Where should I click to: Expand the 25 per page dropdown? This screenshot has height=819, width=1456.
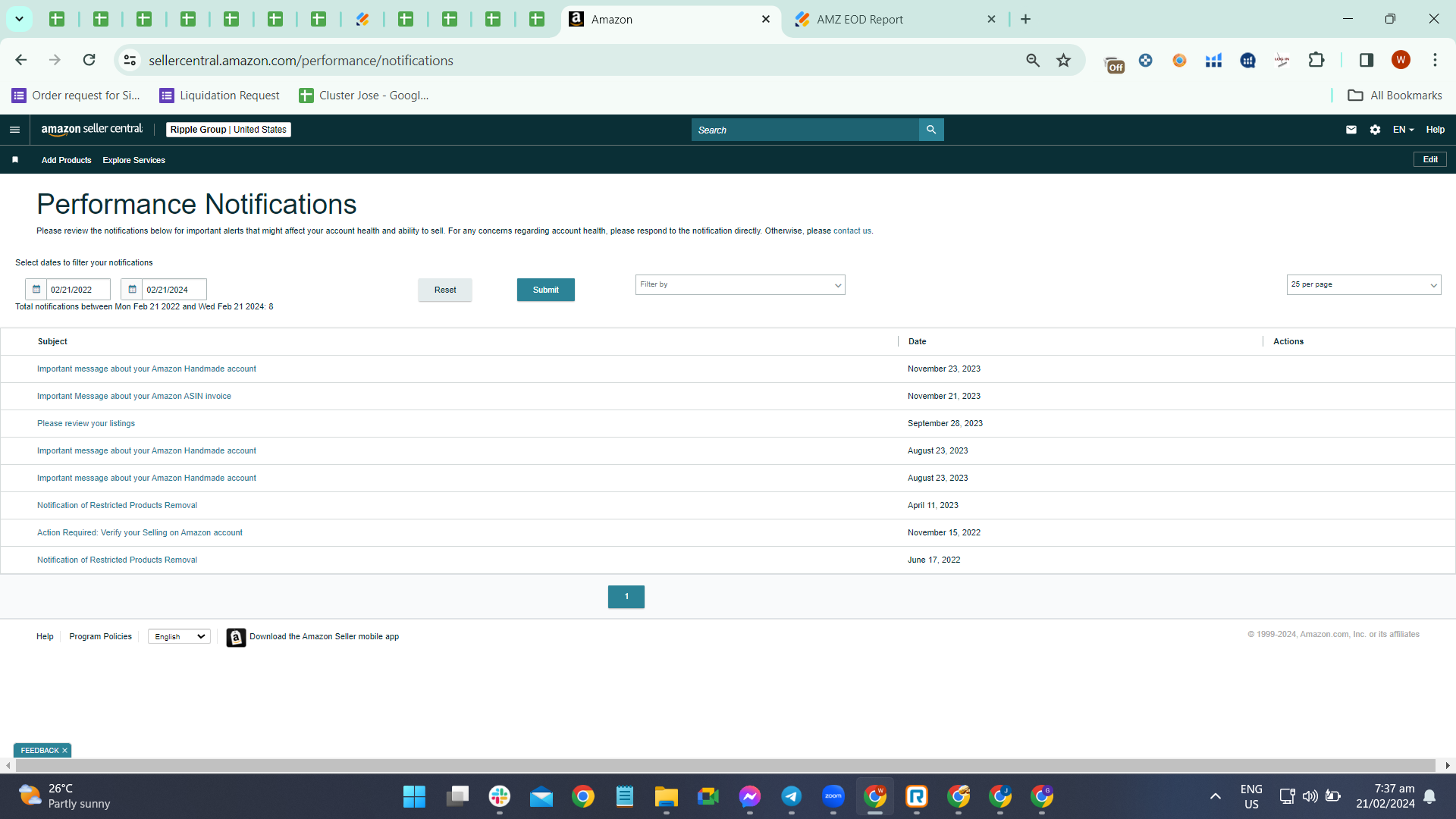pyautogui.click(x=1363, y=285)
